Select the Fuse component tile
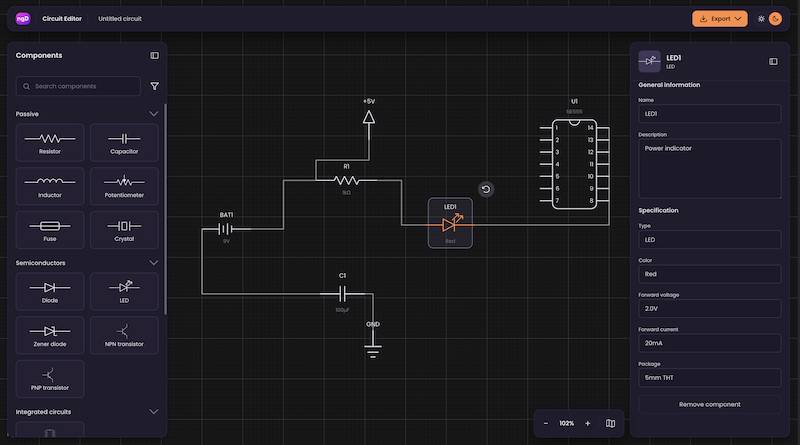Screen dimensions: 800x445 click(50, 230)
